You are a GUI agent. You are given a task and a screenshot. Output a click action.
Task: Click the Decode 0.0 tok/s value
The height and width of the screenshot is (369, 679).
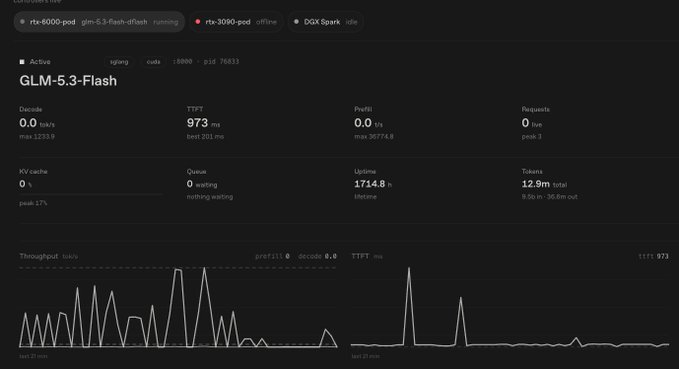(37, 123)
